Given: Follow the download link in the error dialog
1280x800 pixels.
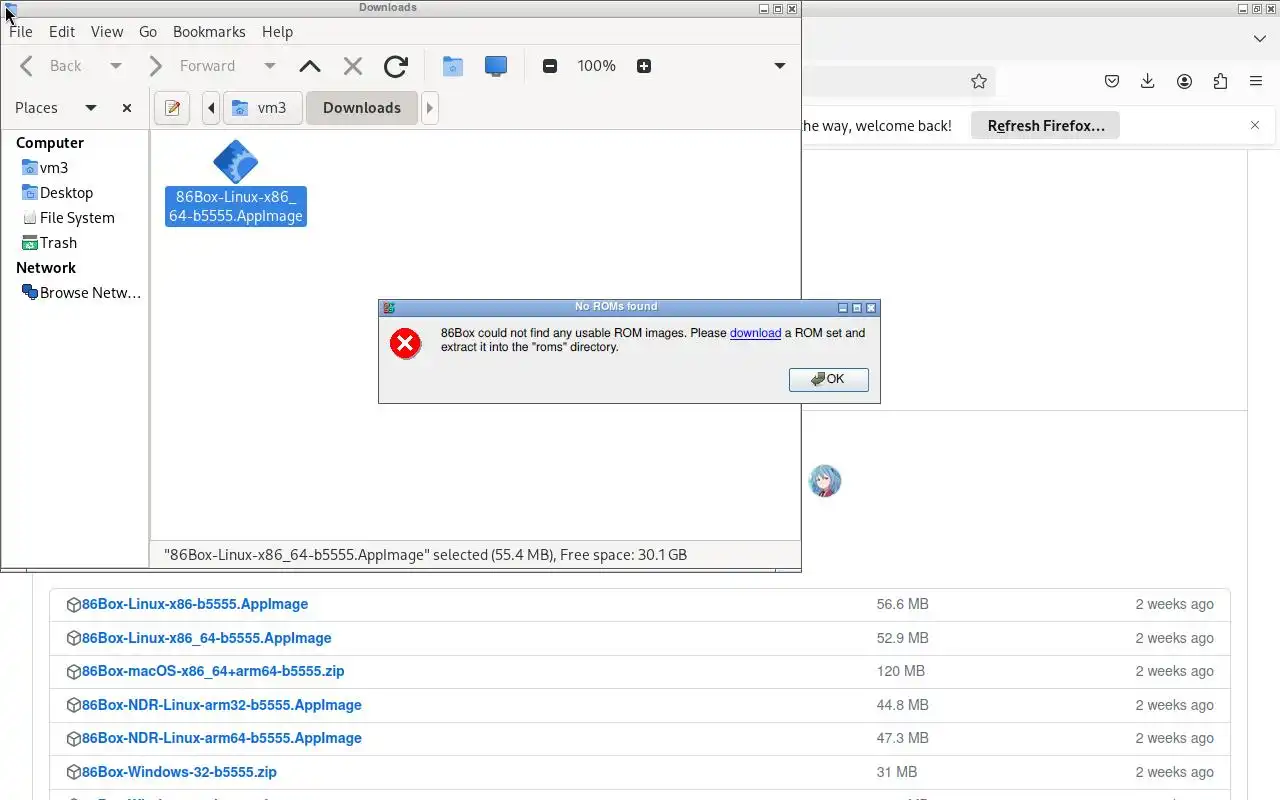Looking at the screenshot, I should (755, 333).
